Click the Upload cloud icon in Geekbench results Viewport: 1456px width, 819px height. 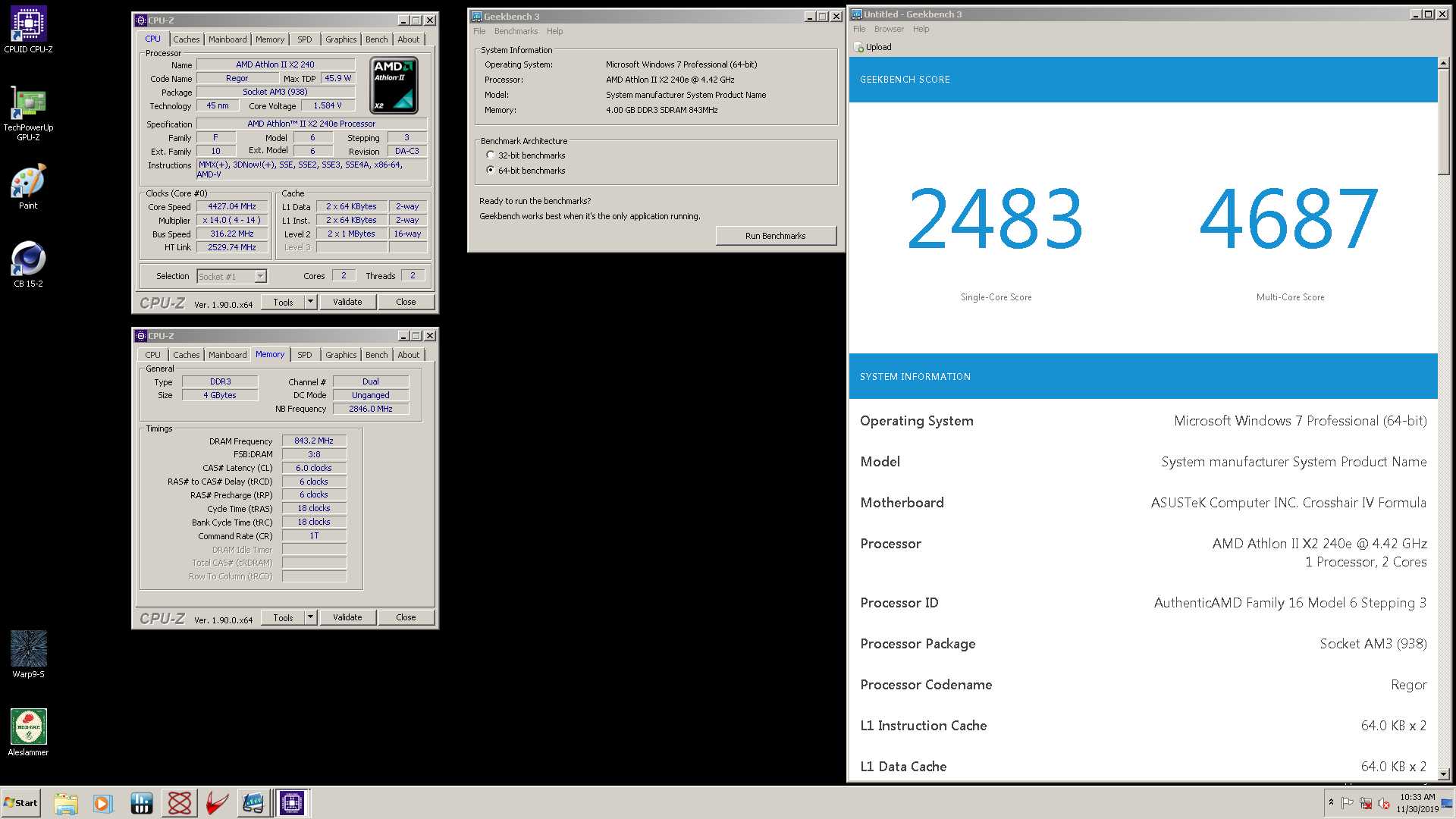click(858, 47)
